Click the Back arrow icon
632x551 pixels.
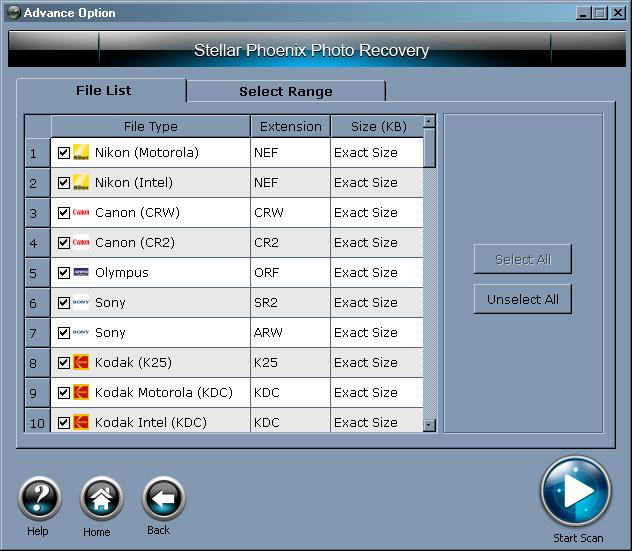163,497
